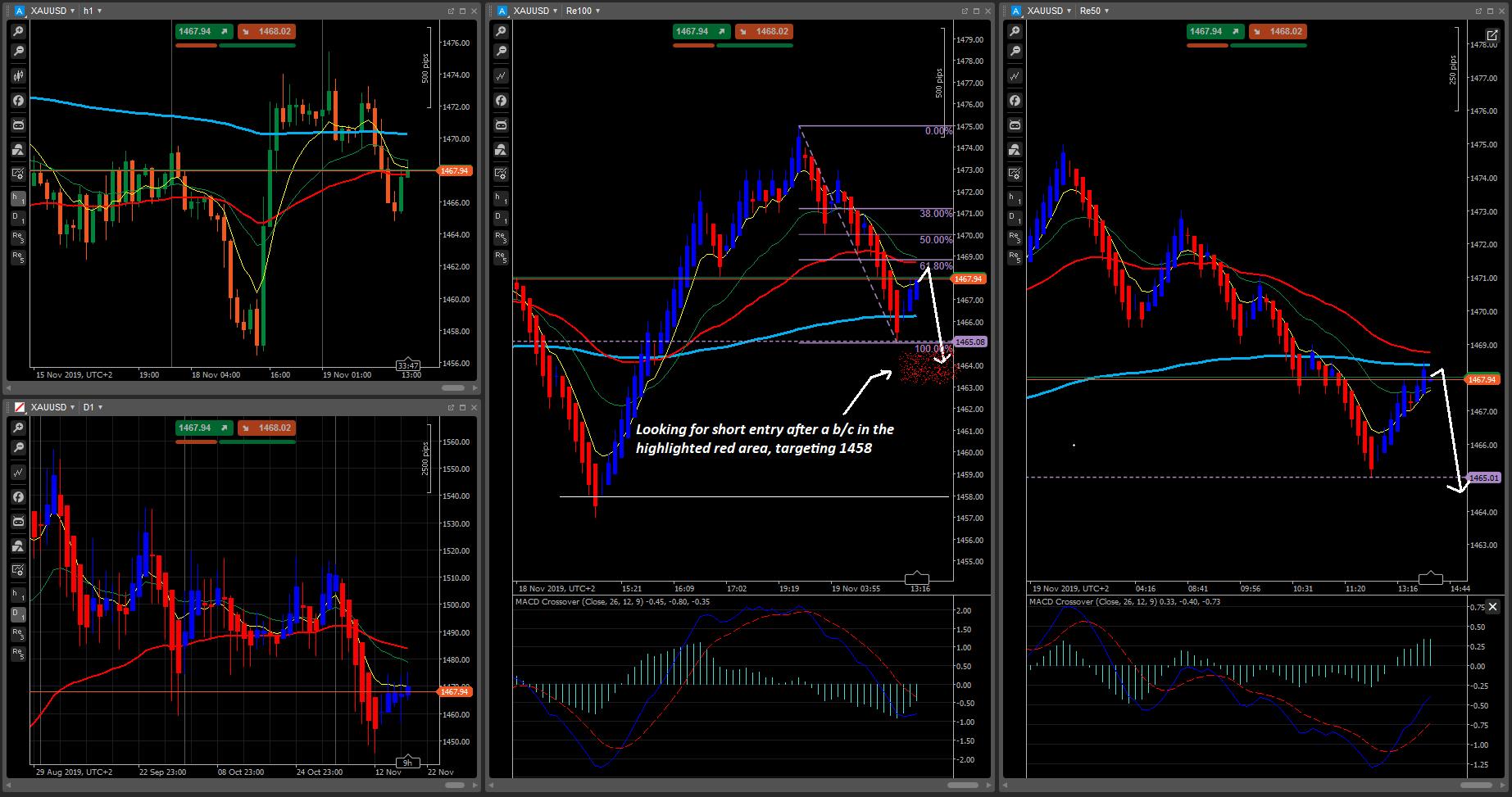Click the 1465.08 price level tag
This screenshot has height=797, width=1512.
[970, 342]
